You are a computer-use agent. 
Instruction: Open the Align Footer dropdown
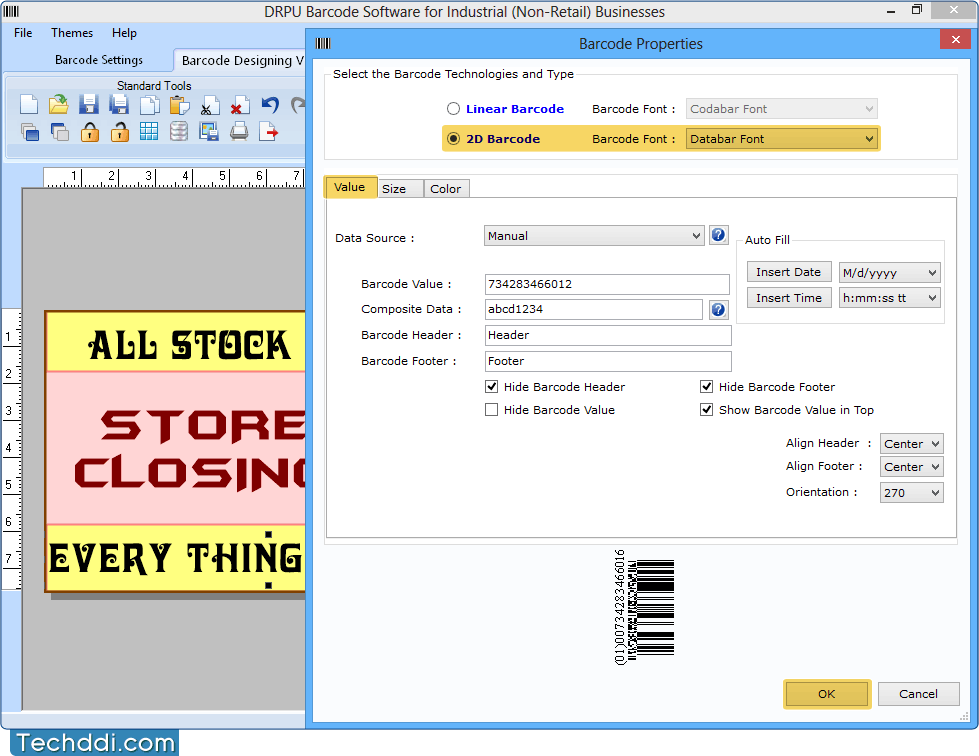911,466
